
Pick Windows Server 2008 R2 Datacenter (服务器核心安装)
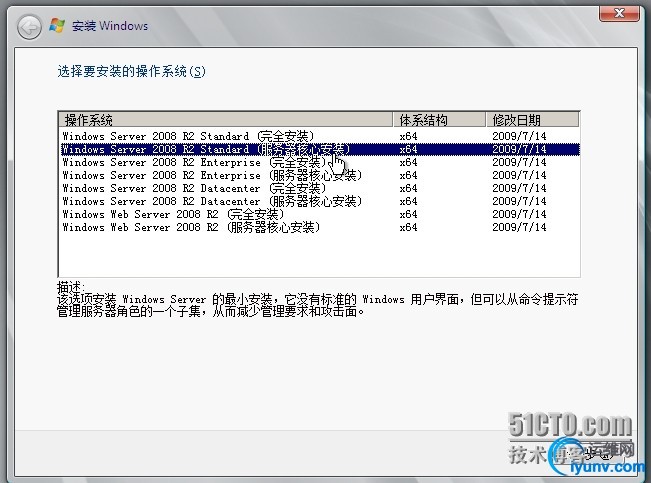pyautogui.click(x=319, y=201)
